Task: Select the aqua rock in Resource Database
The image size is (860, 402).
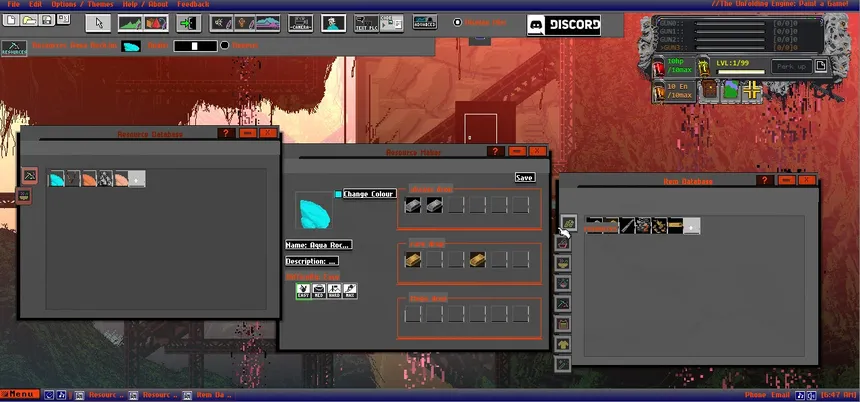Action: click(57, 178)
